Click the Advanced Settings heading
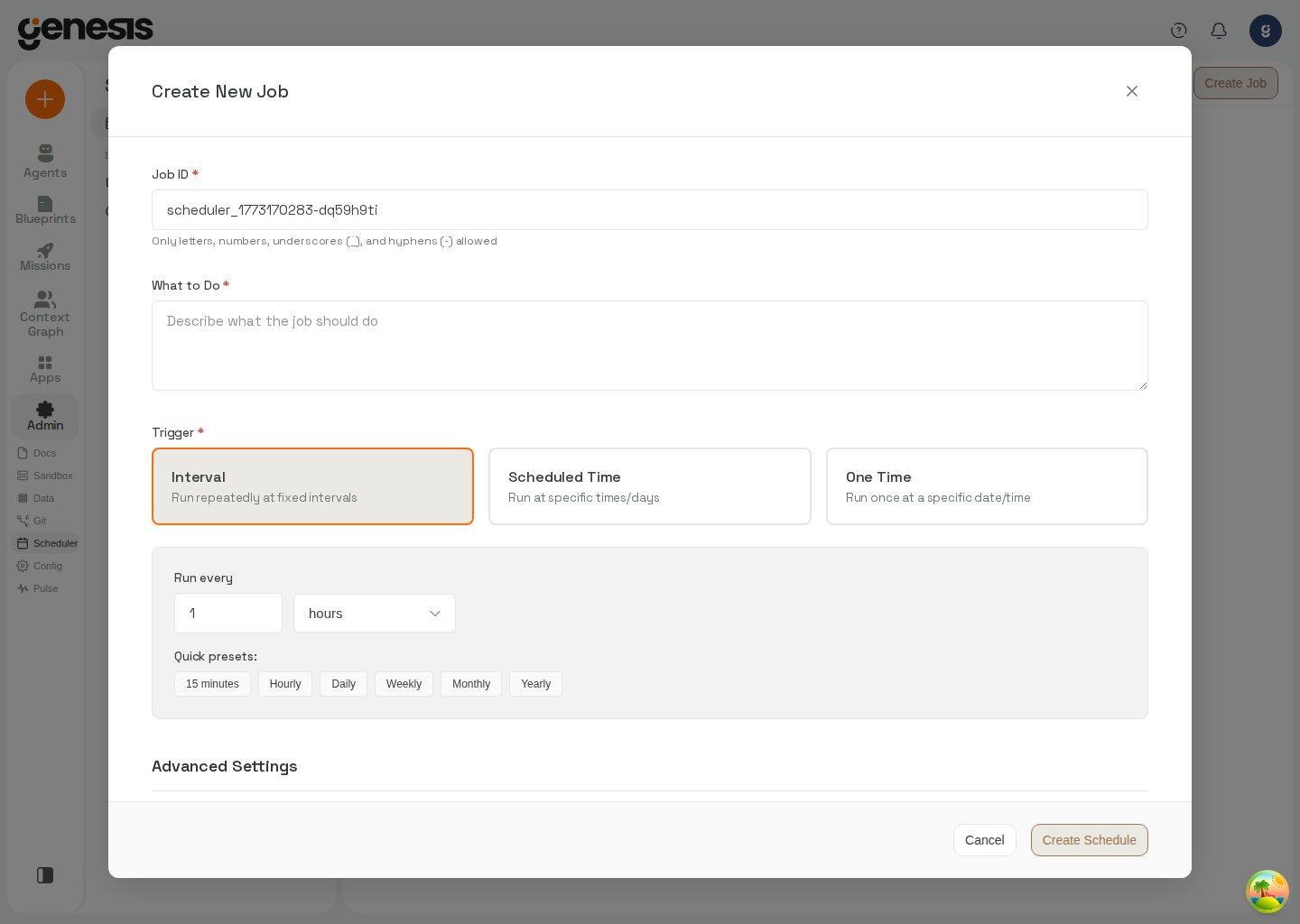The image size is (1300, 924). point(225,766)
